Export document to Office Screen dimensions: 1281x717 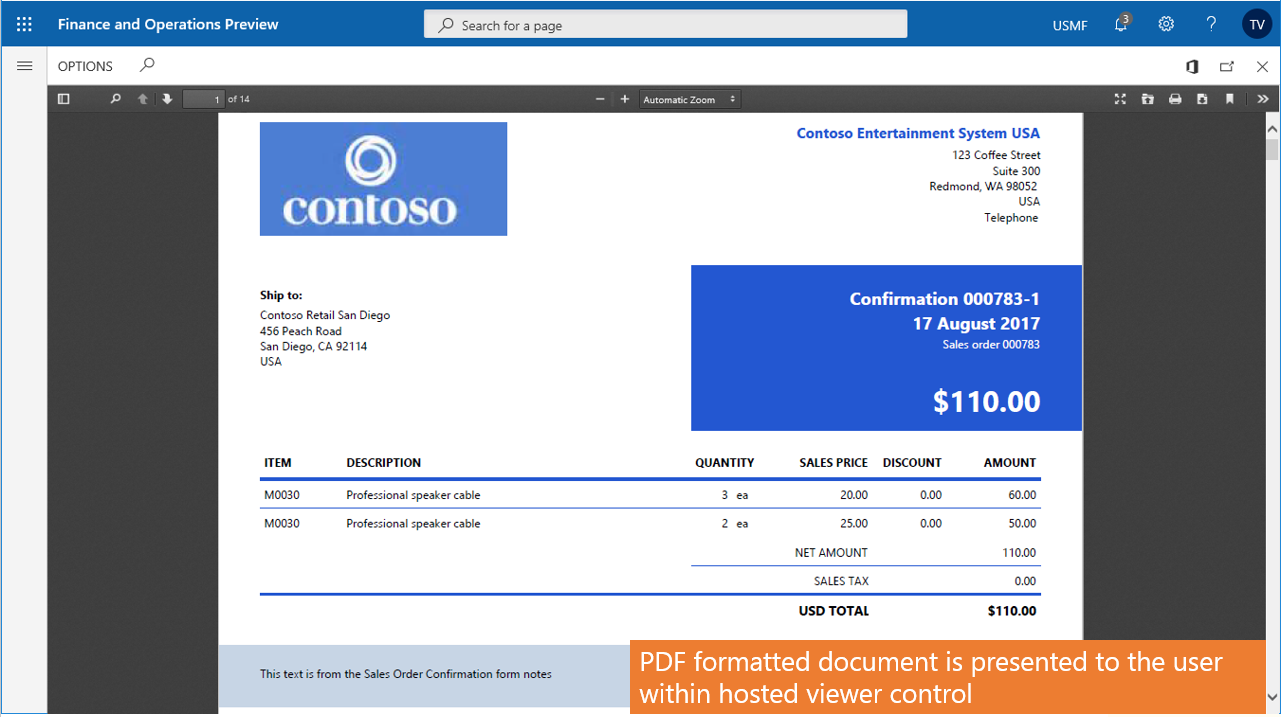[1192, 66]
